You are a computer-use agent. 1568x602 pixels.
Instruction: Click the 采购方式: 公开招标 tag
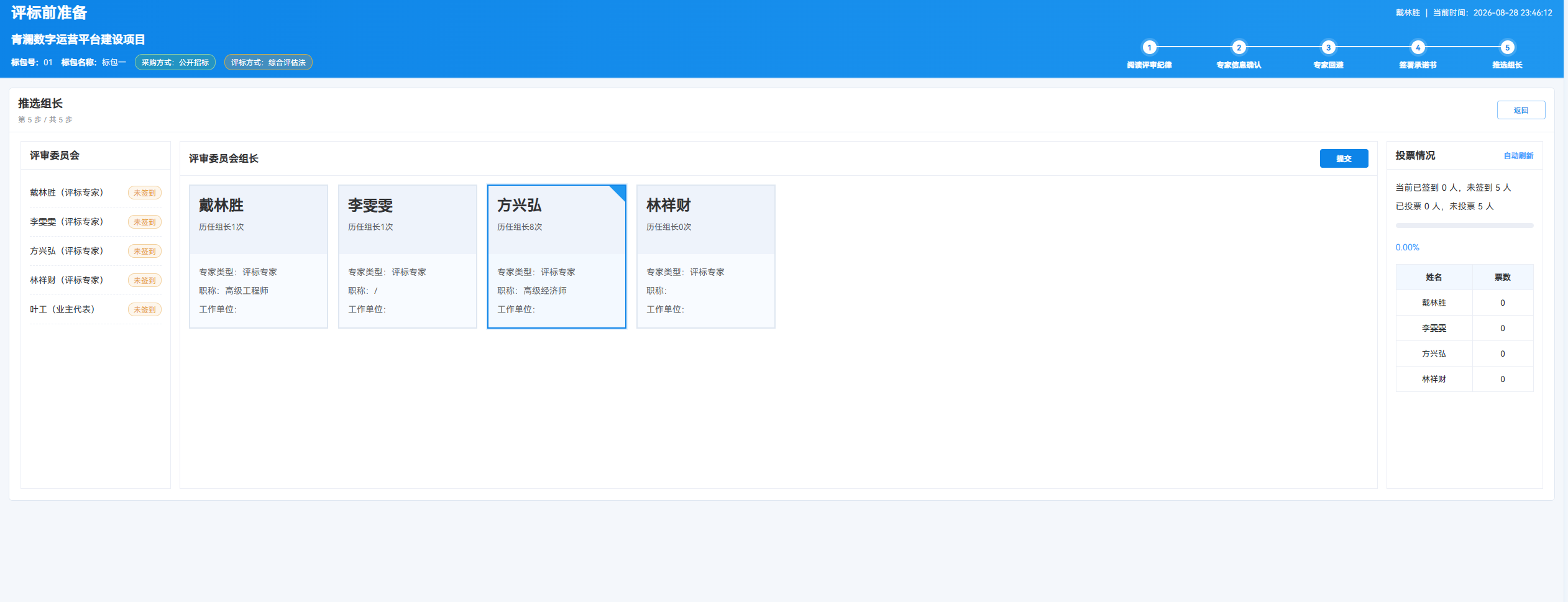pyautogui.click(x=175, y=62)
